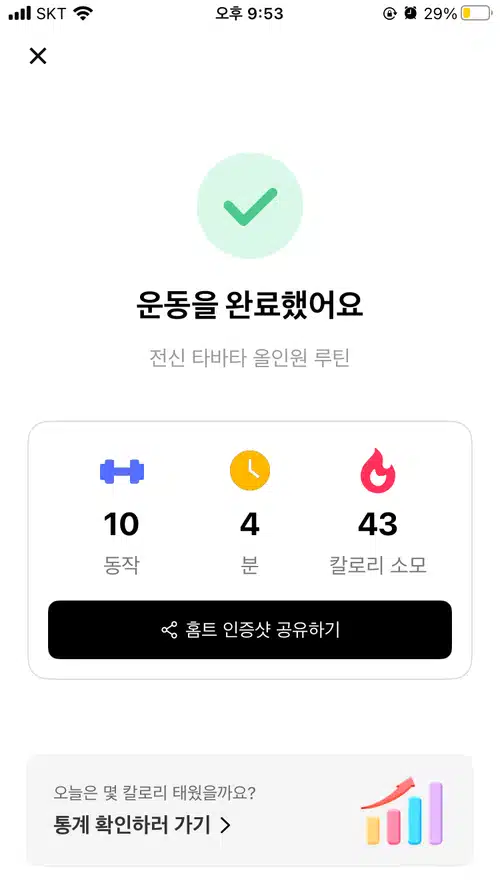
Task: Tap the blue dumbbell icon
Action: point(122,472)
